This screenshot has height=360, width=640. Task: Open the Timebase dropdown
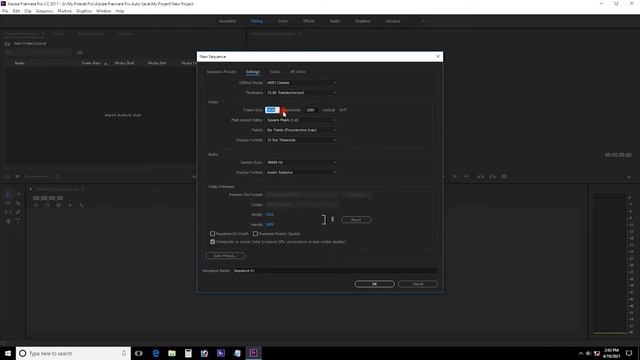tap(302, 93)
